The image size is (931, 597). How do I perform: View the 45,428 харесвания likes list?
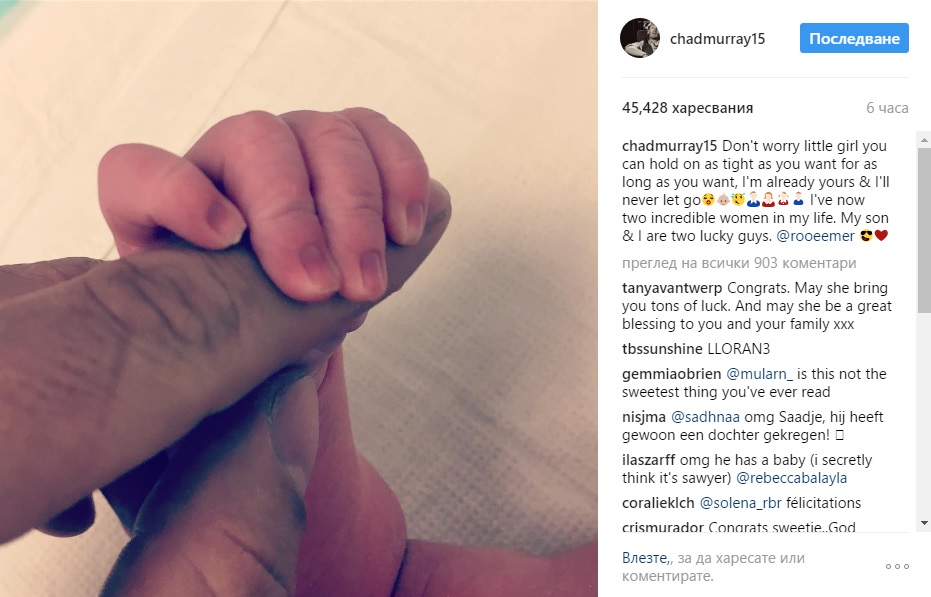click(688, 108)
